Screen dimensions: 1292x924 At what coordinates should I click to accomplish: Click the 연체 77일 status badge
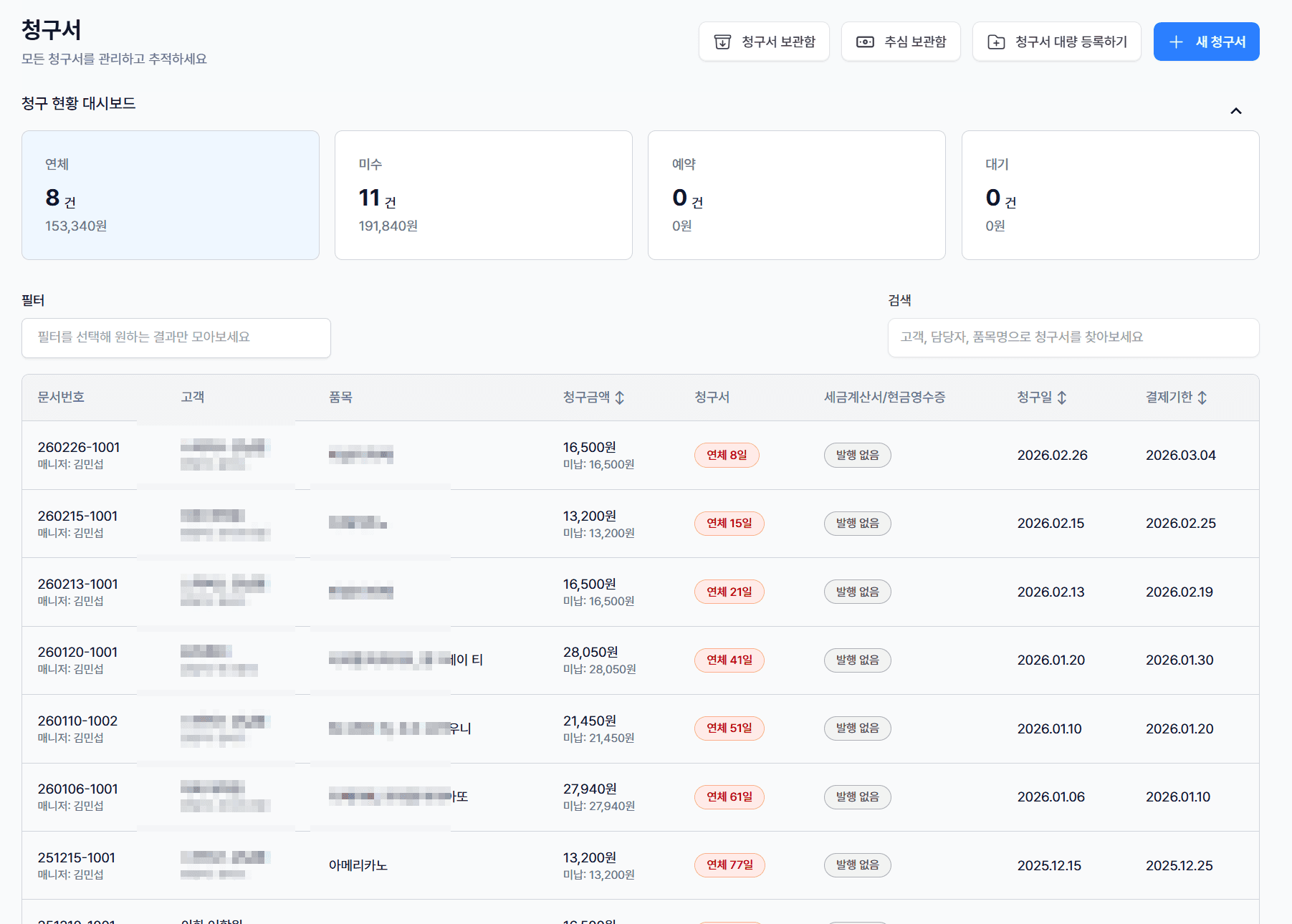(x=729, y=865)
